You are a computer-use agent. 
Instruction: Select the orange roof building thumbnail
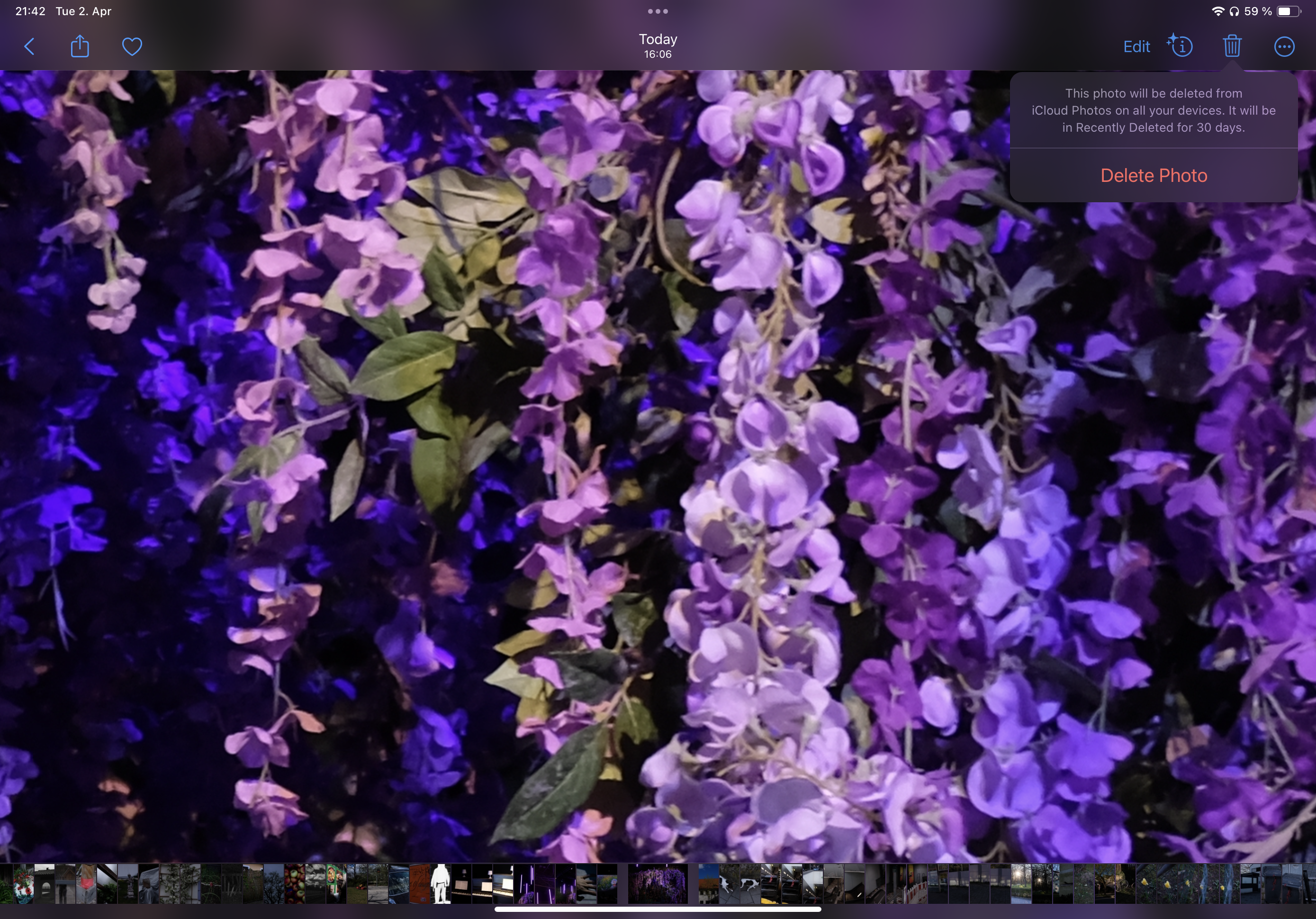[x=708, y=884]
